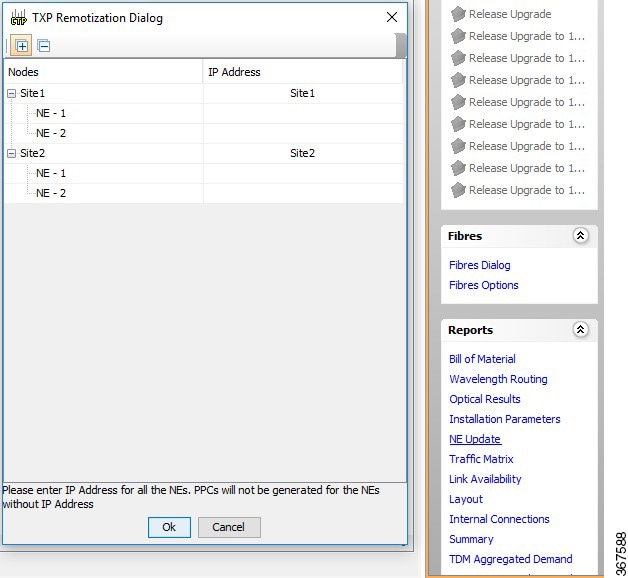
Task: Collapse the Reports panel section
Action: coord(580,330)
